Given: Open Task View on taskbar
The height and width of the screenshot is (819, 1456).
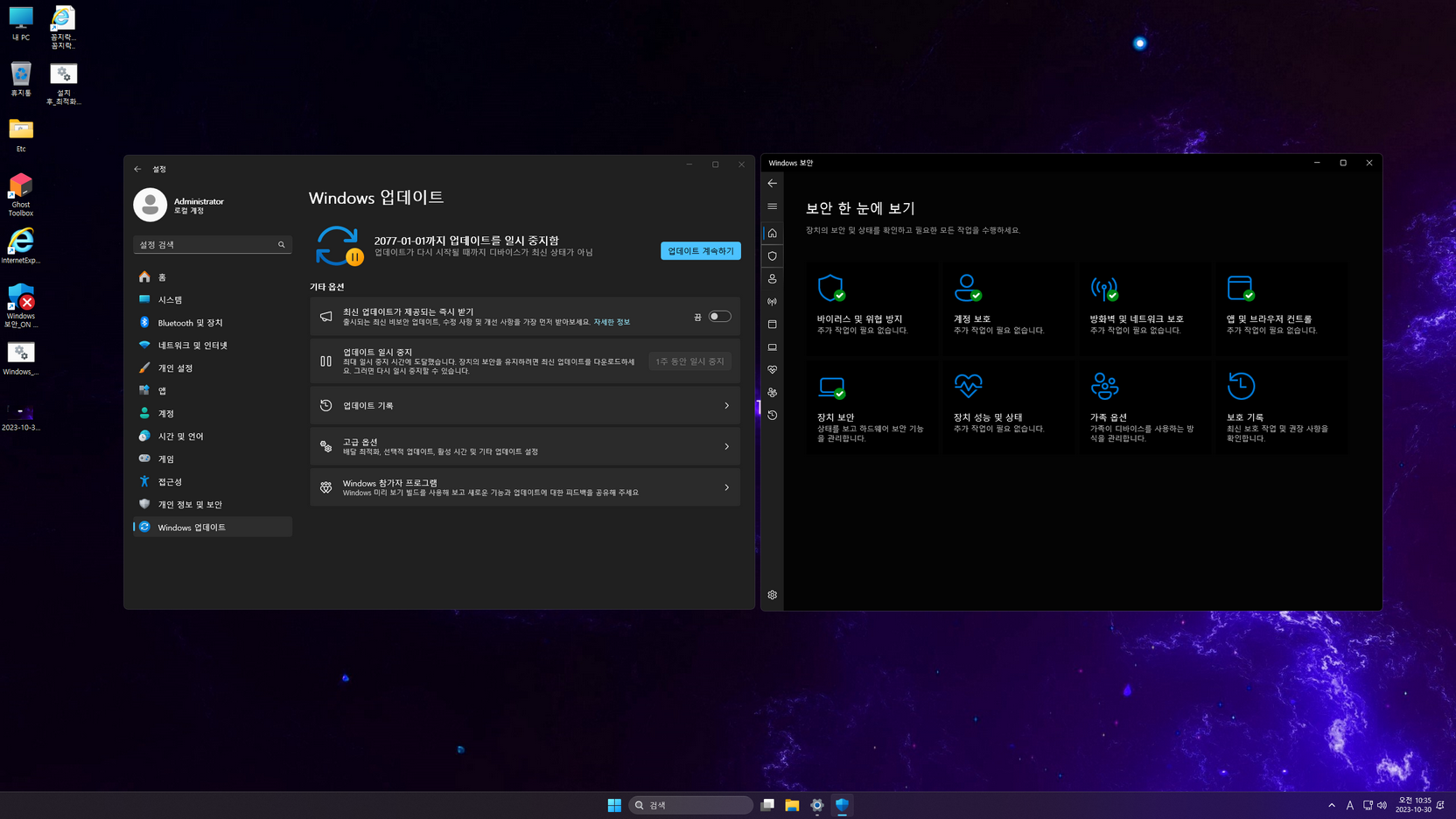Looking at the screenshot, I should pyautogui.click(x=767, y=805).
